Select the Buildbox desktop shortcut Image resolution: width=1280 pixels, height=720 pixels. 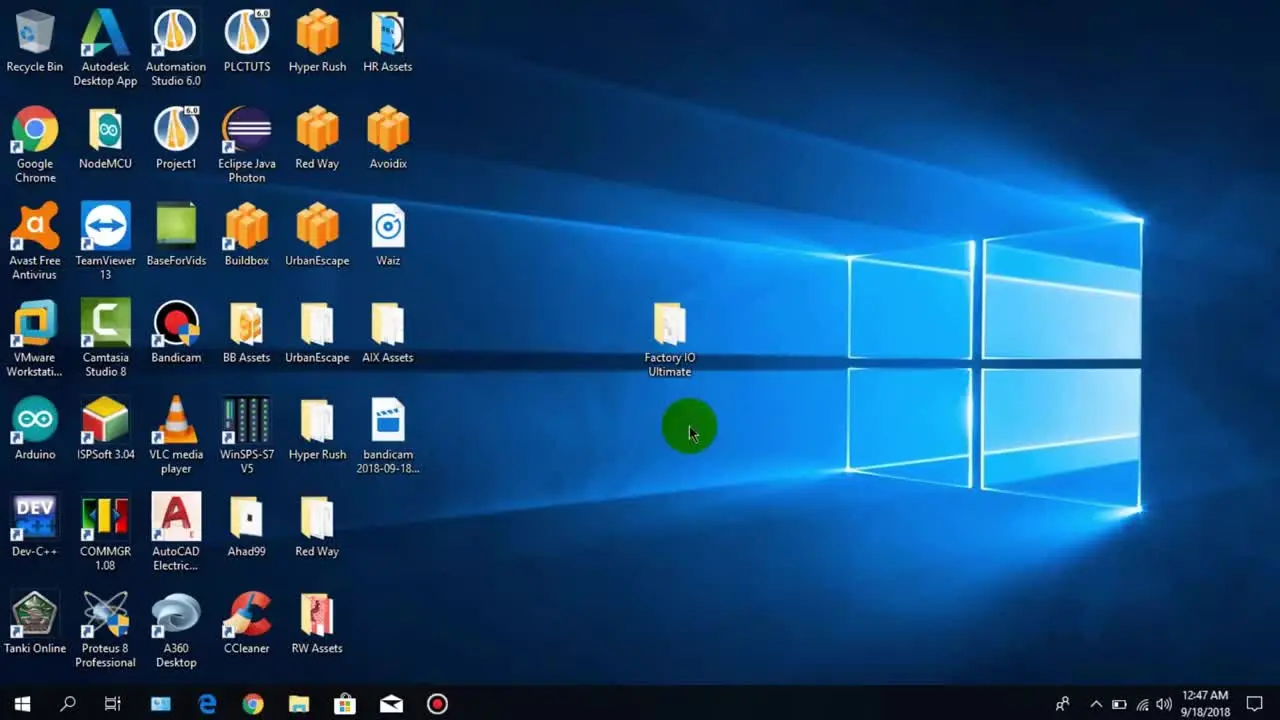(x=247, y=236)
